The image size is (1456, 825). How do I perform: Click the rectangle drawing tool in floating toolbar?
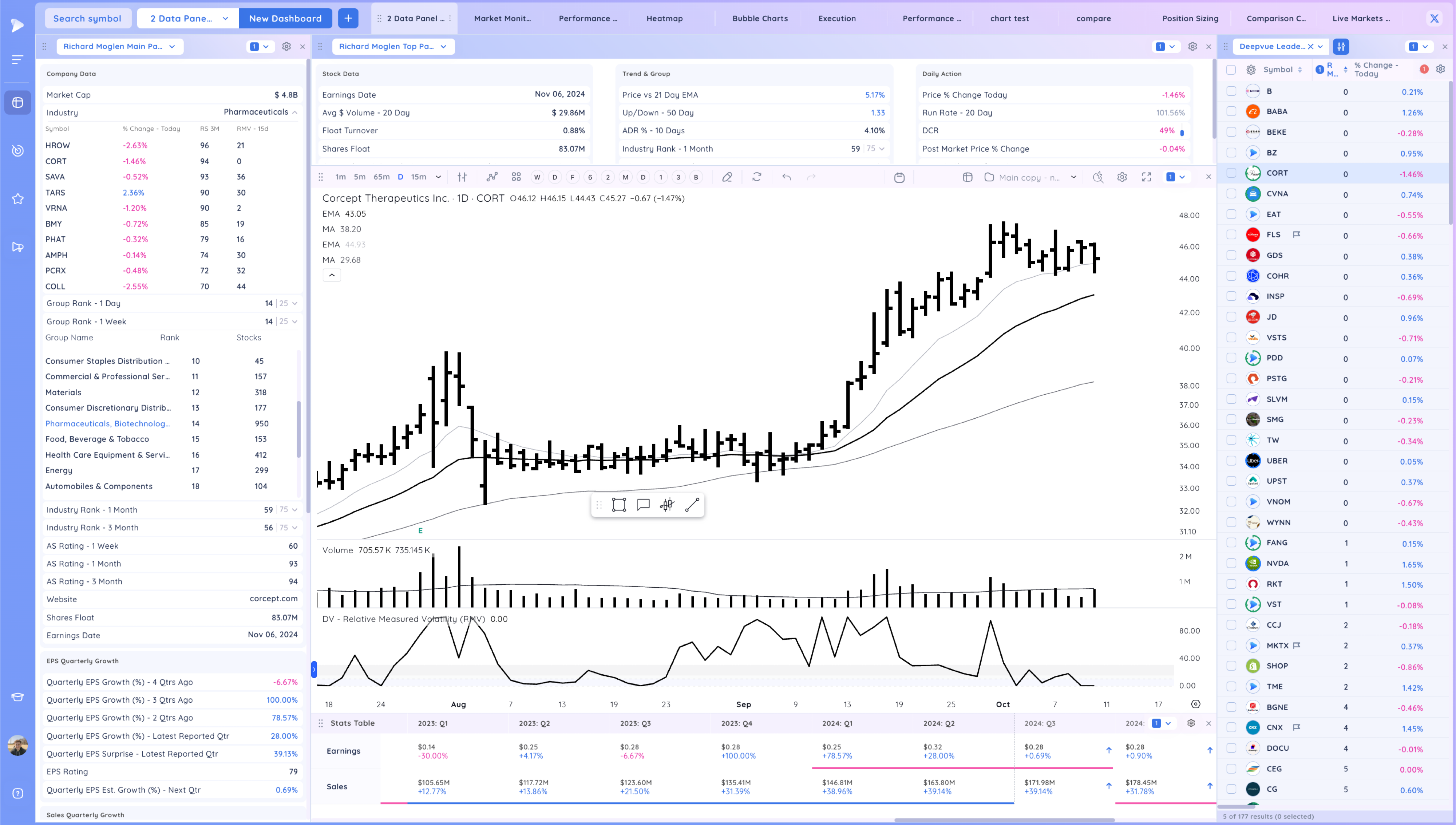coord(618,505)
